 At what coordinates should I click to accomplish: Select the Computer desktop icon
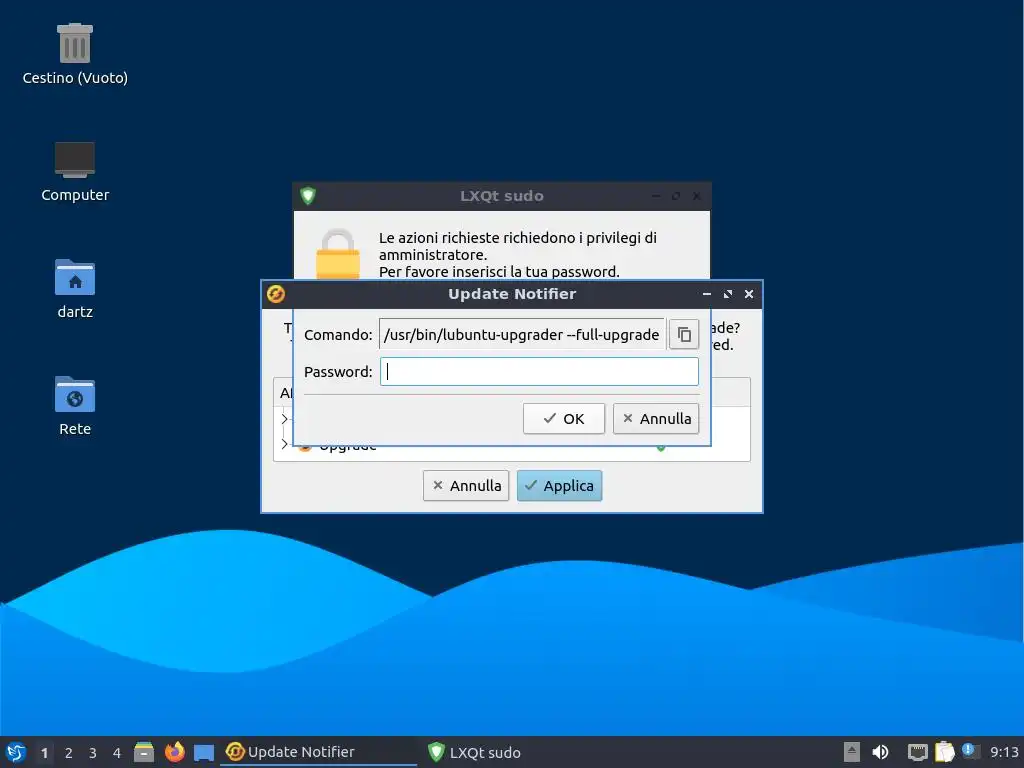[74, 172]
